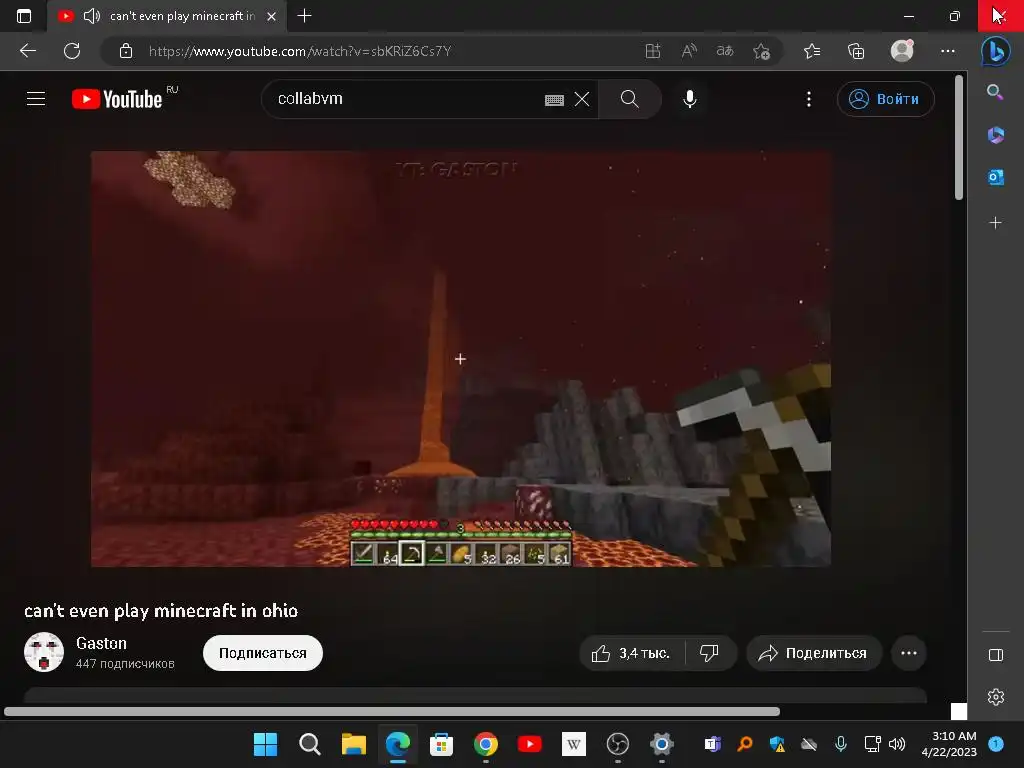
Task: Open Windows taskbar search
Action: tap(310, 744)
